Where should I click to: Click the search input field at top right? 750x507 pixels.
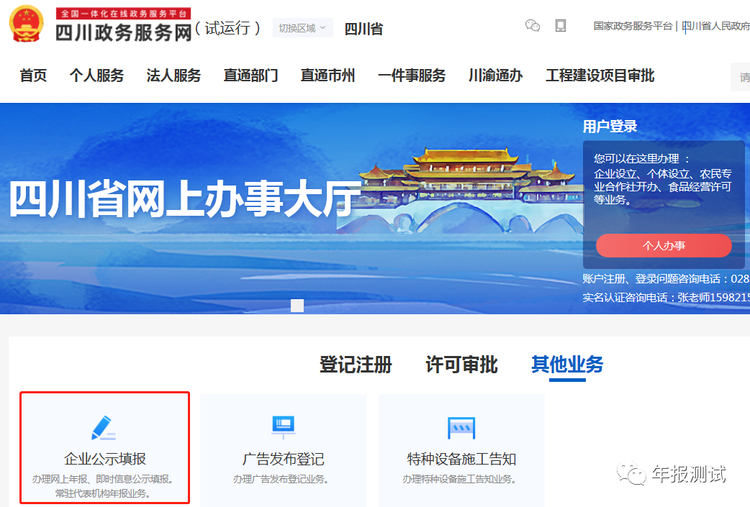pyautogui.click(x=740, y=77)
